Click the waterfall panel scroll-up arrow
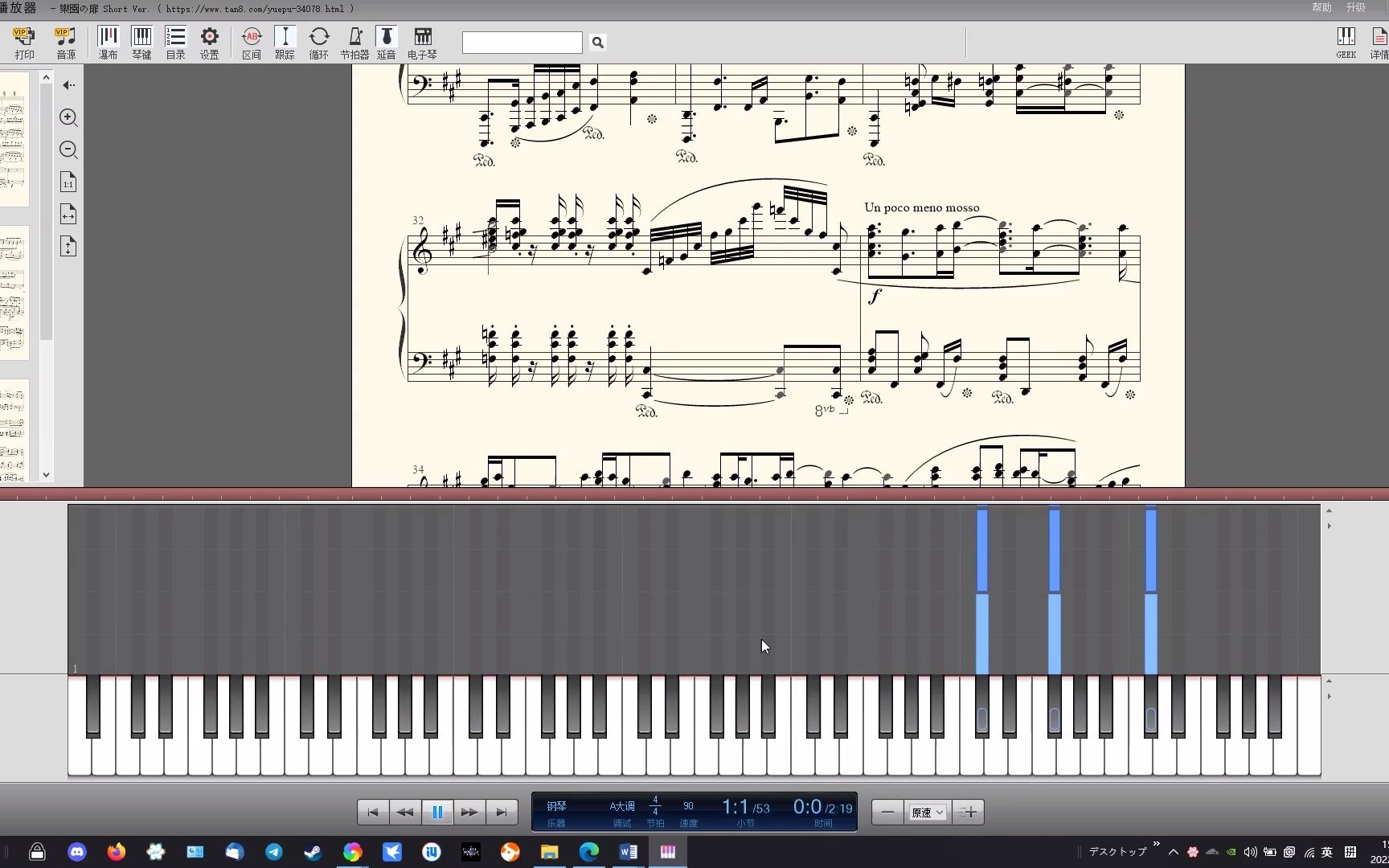This screenshot has width=1389, height=868. point(1329,510)
